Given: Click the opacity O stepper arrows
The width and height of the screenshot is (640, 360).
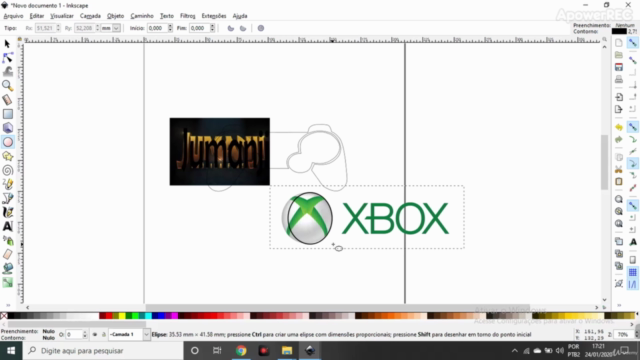Looking at the screenshot, I should click(84, 335).
